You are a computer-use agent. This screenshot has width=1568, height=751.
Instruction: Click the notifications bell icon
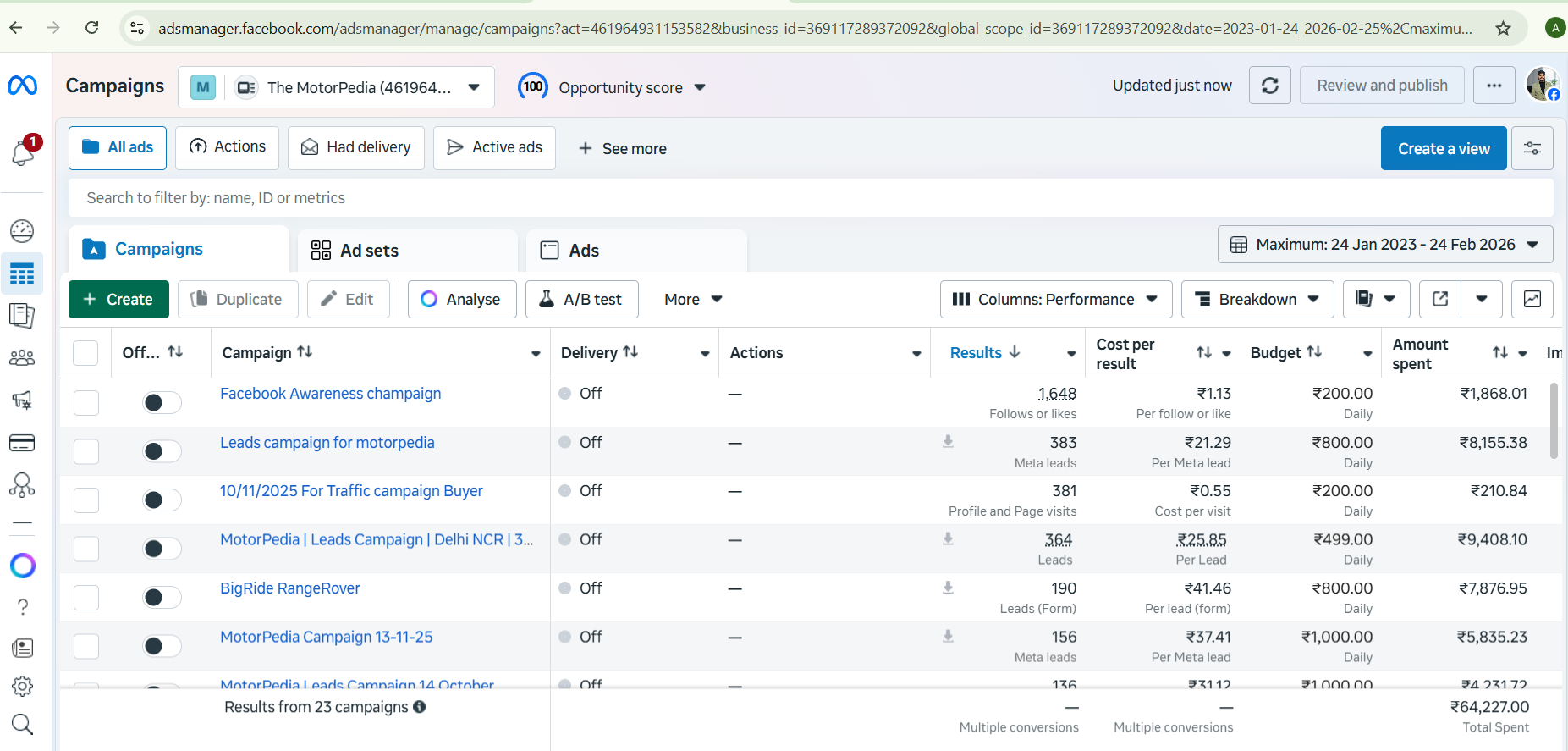click(x=23, y=152)
